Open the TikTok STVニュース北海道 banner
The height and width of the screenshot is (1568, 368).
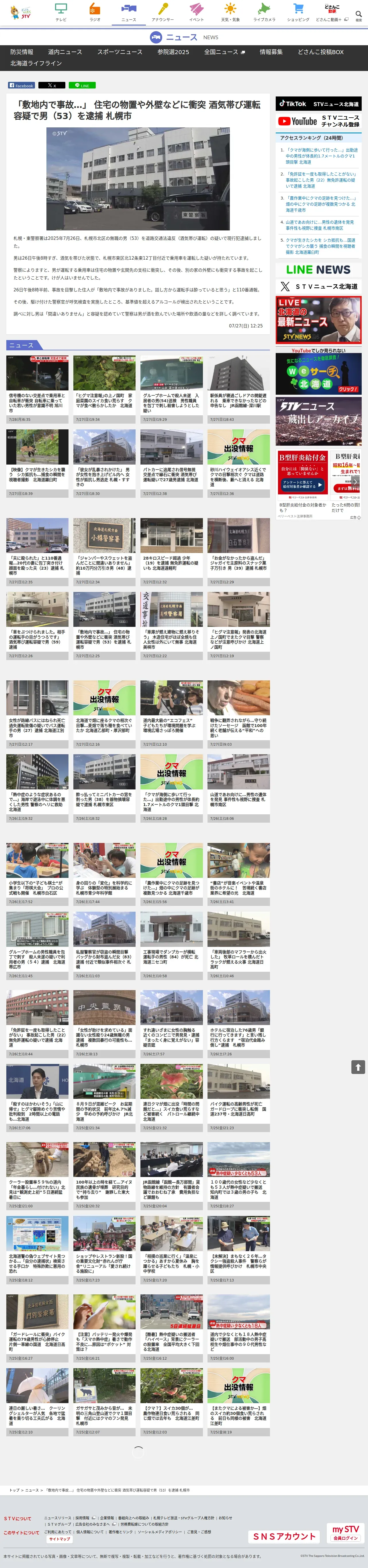(319, 104)
